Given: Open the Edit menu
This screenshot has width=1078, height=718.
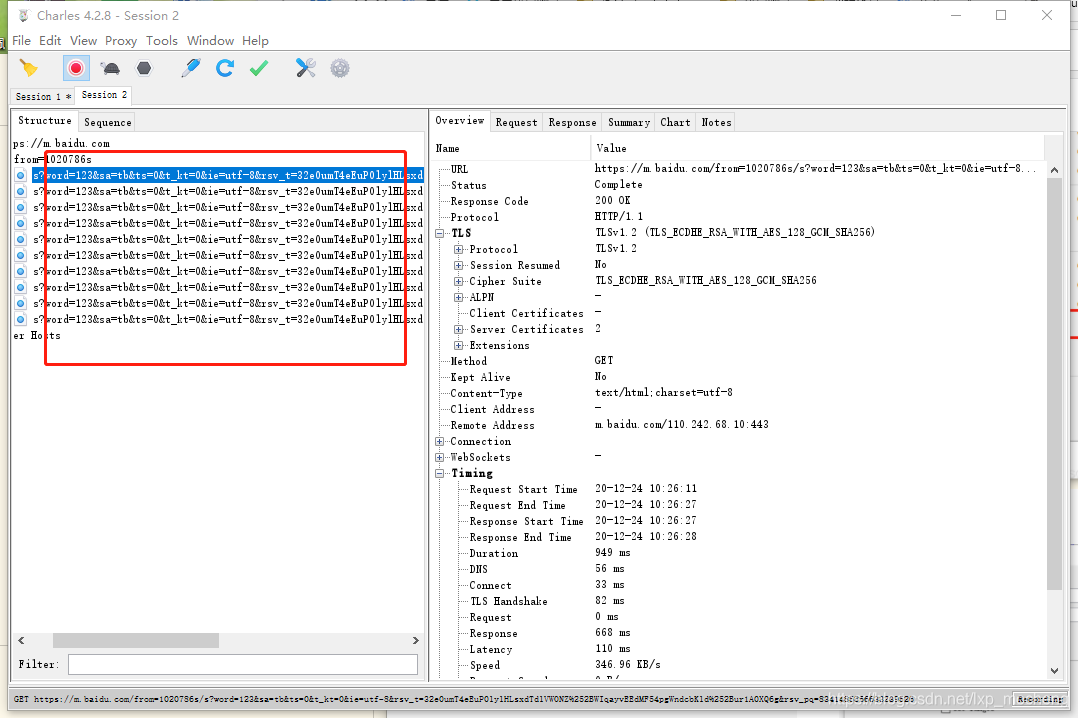Looking at the screenshot, I should 50,41.
